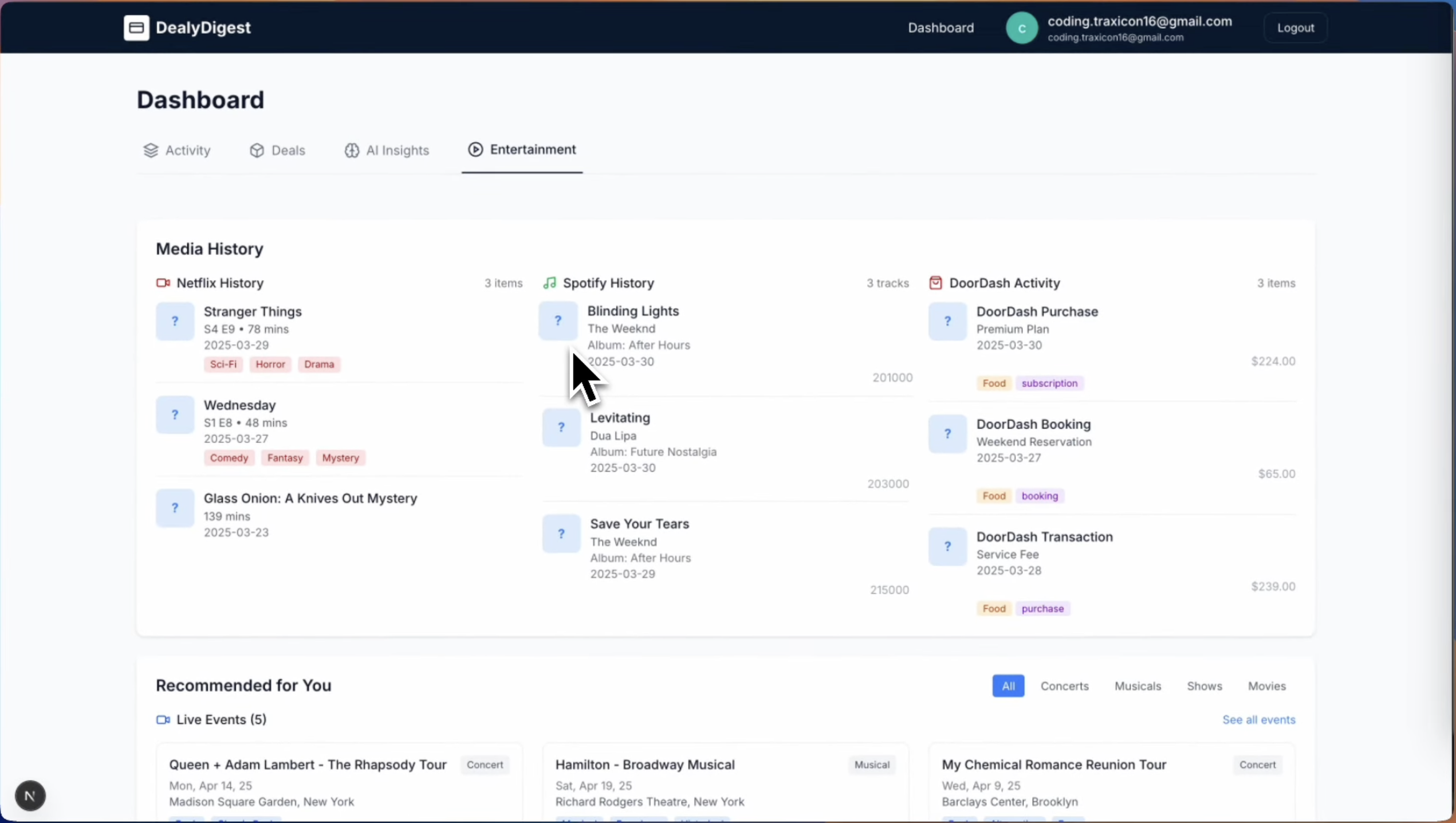Screen dimensions: 1456x823
Task: Click the Musical badge on Hamilton card
Action: tap(872, 765)
